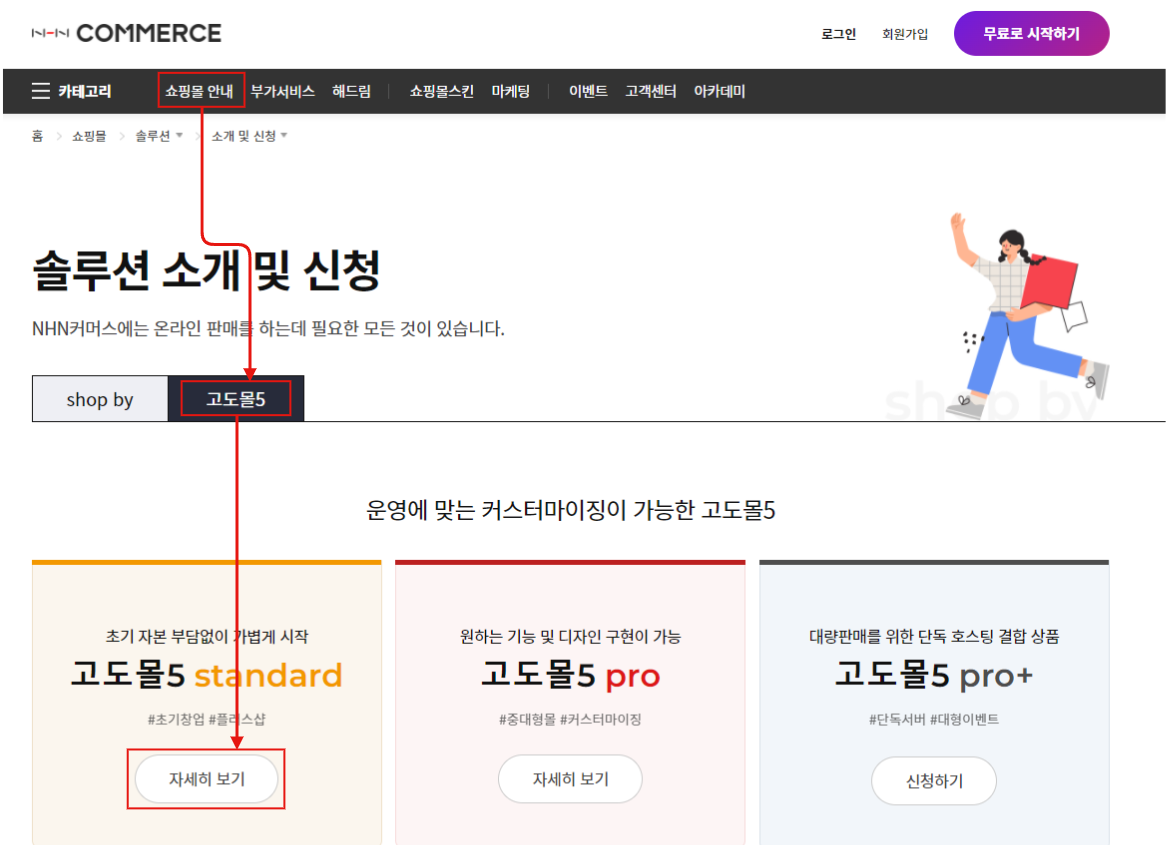Click the red 고도몰5 pro title
The height and width of the screenshot is (845, 1176).
(570, 675)
